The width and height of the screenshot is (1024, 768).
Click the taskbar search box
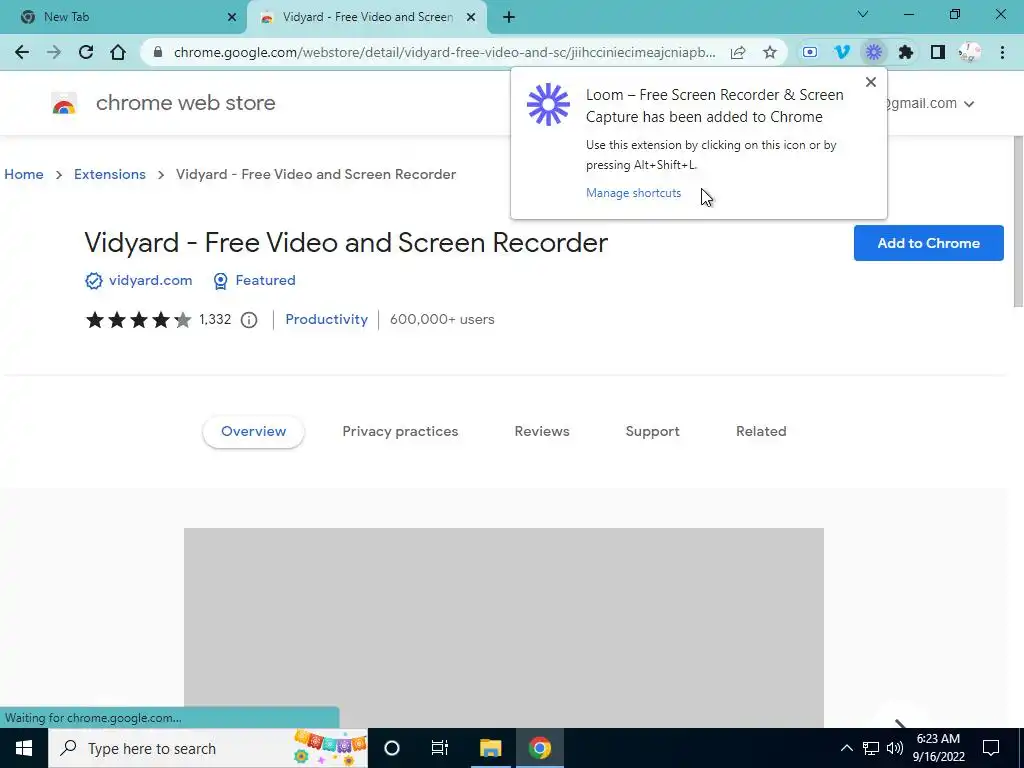tap(208, 748)
